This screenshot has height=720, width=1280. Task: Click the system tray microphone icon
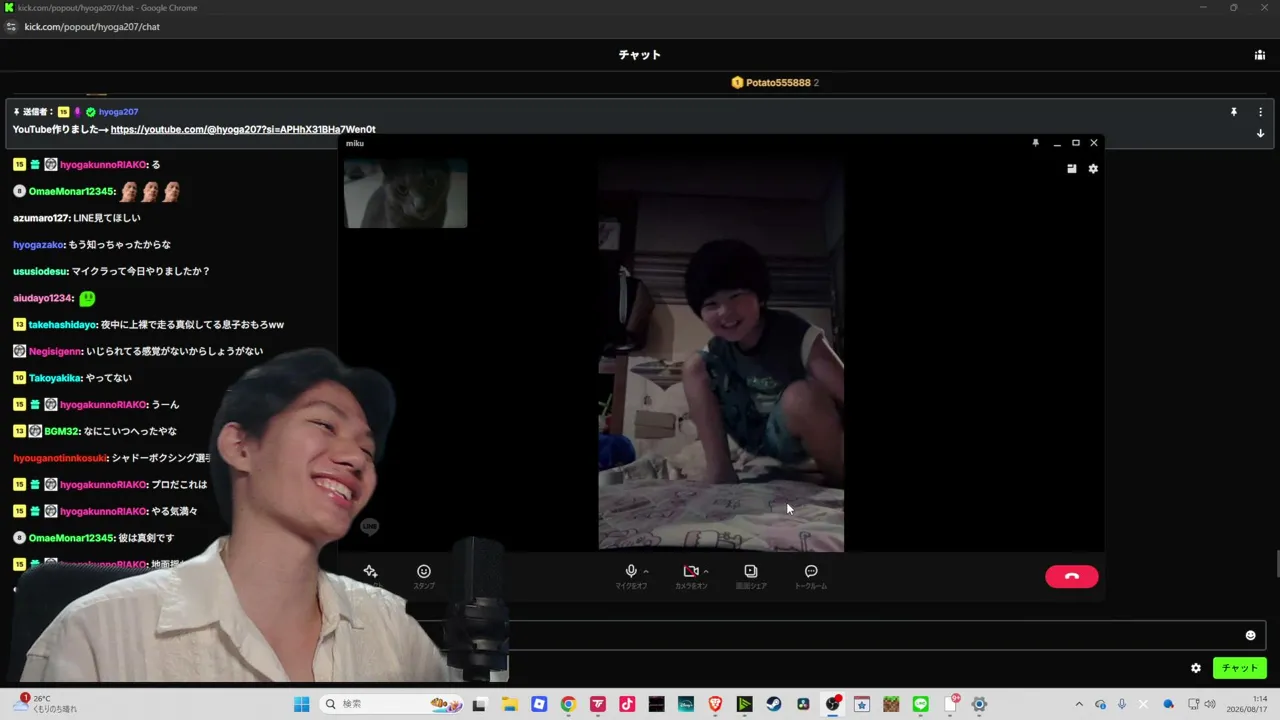pyautogui.click(x=1122, y=704)
